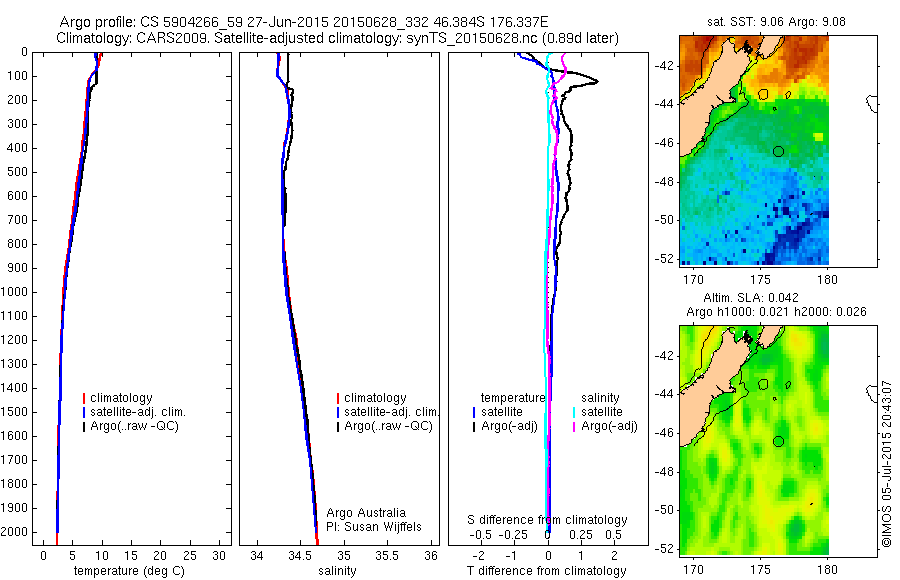Click blue temperature satellite legend marker
This screenshot has height=580, width=900.
(474, 412)
